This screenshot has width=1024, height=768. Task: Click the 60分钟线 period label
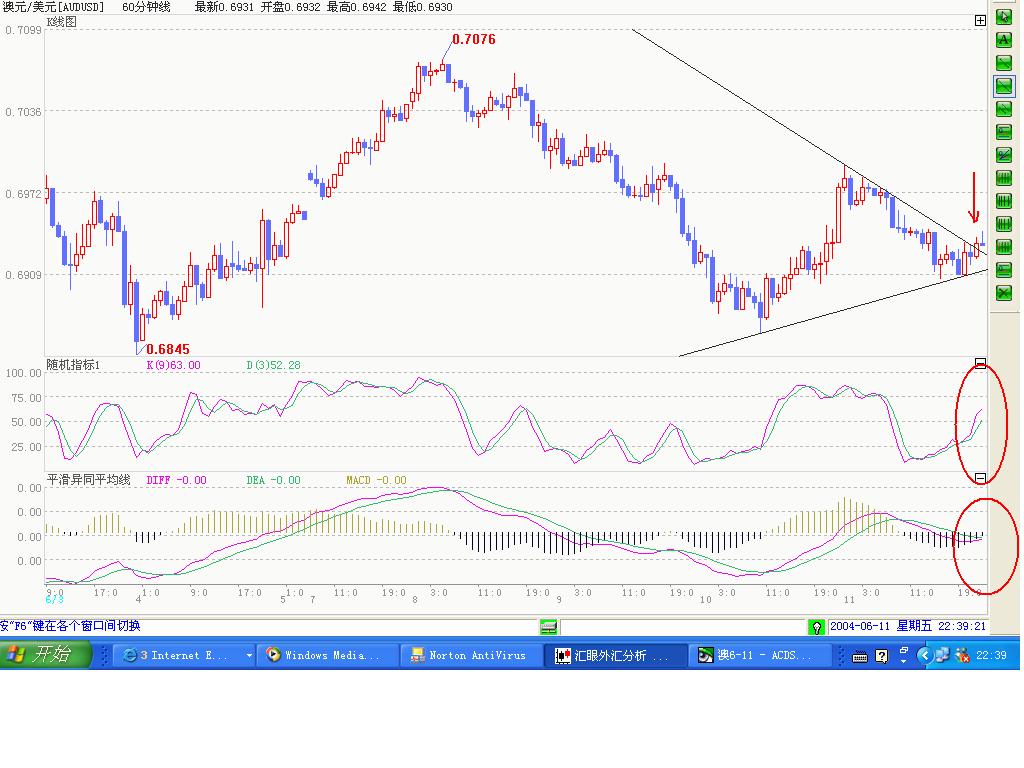pyautogui.click(x=146, y=7)
